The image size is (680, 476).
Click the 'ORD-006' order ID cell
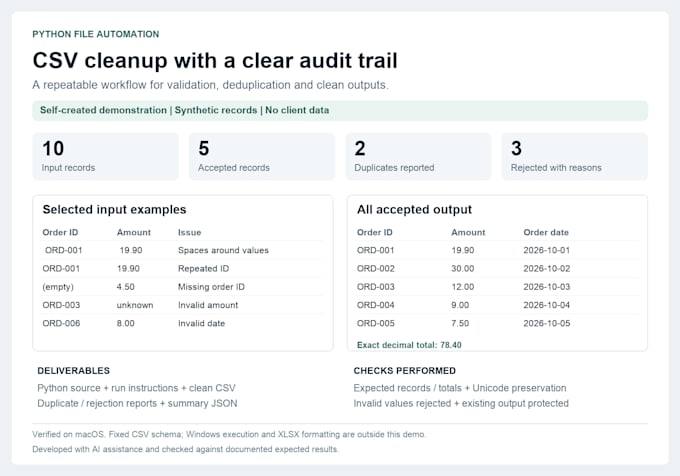click(x=61, y=323)
